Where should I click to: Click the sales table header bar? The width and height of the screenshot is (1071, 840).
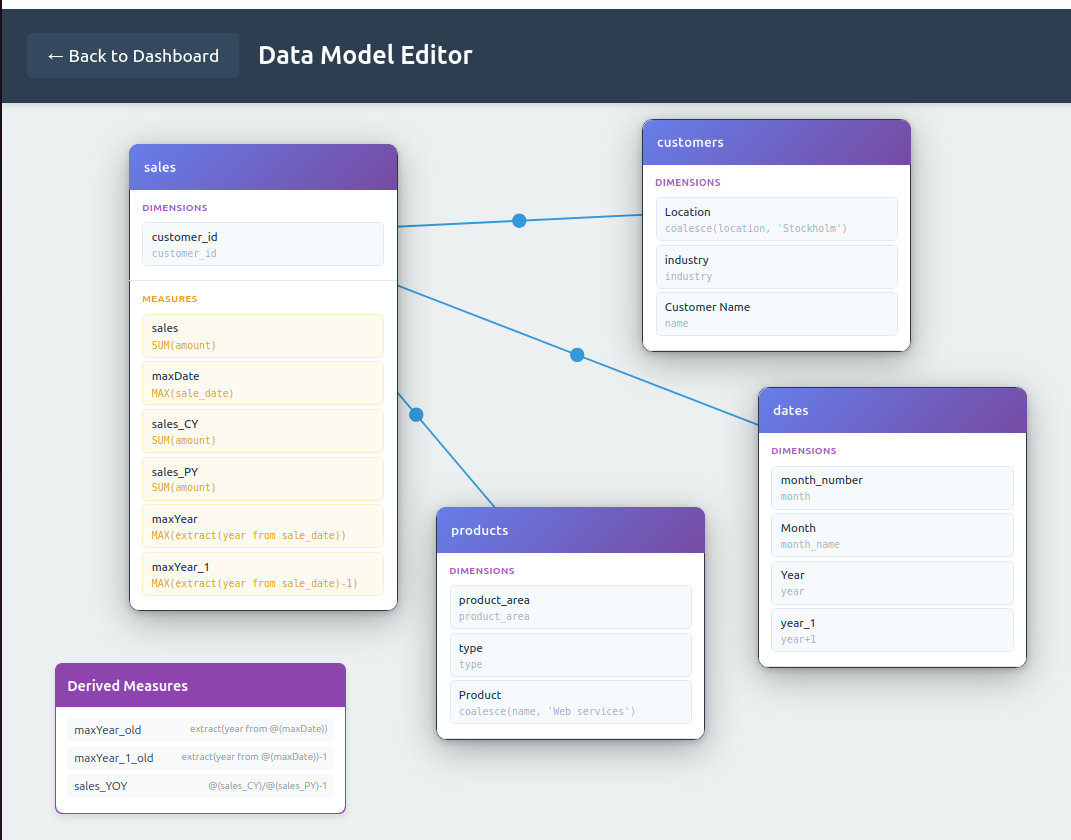[x=263, y=166]
